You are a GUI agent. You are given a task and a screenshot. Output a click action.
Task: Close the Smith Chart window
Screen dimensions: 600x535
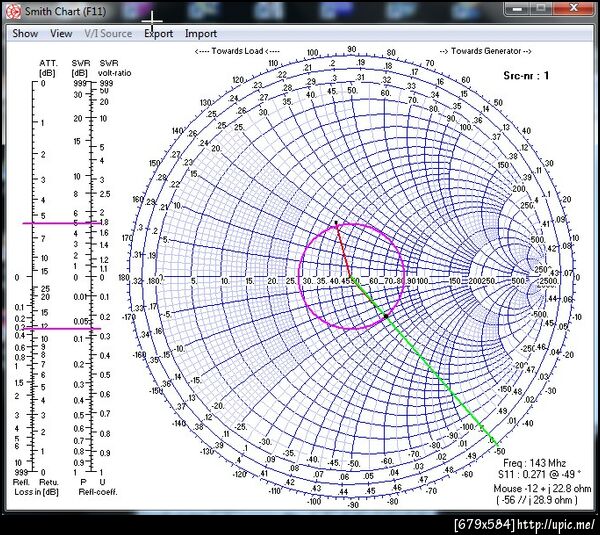point(574,8)
